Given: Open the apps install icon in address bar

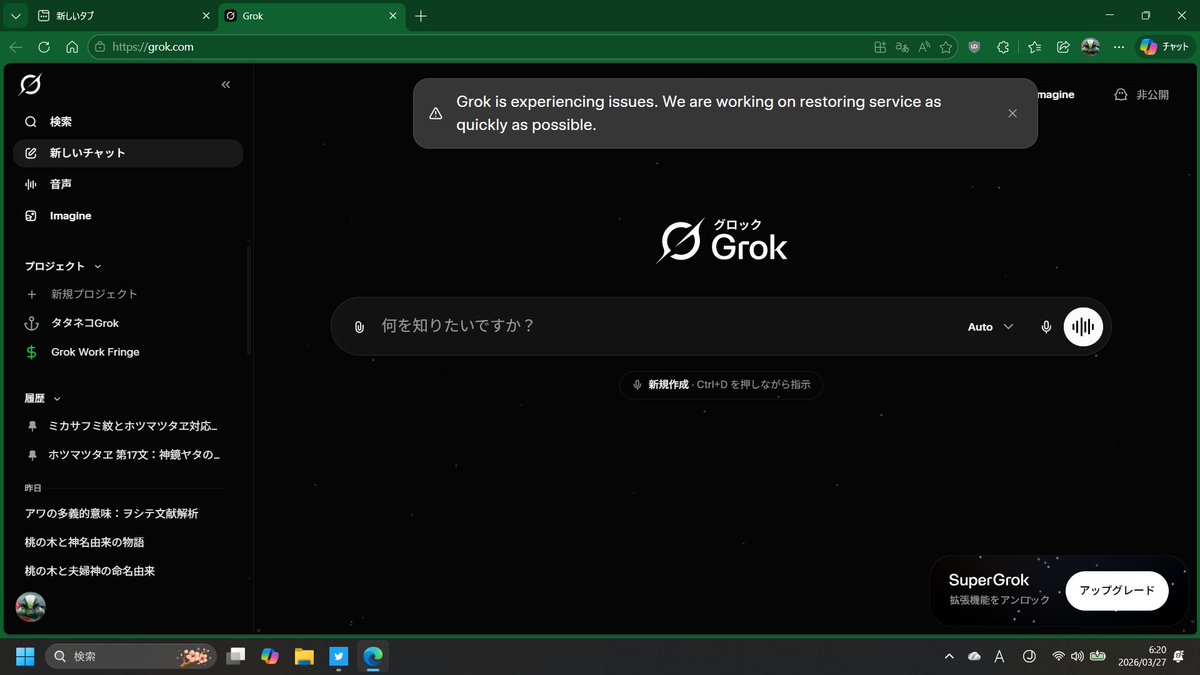Looking at the screenshot, I should [x=880, y=47].
